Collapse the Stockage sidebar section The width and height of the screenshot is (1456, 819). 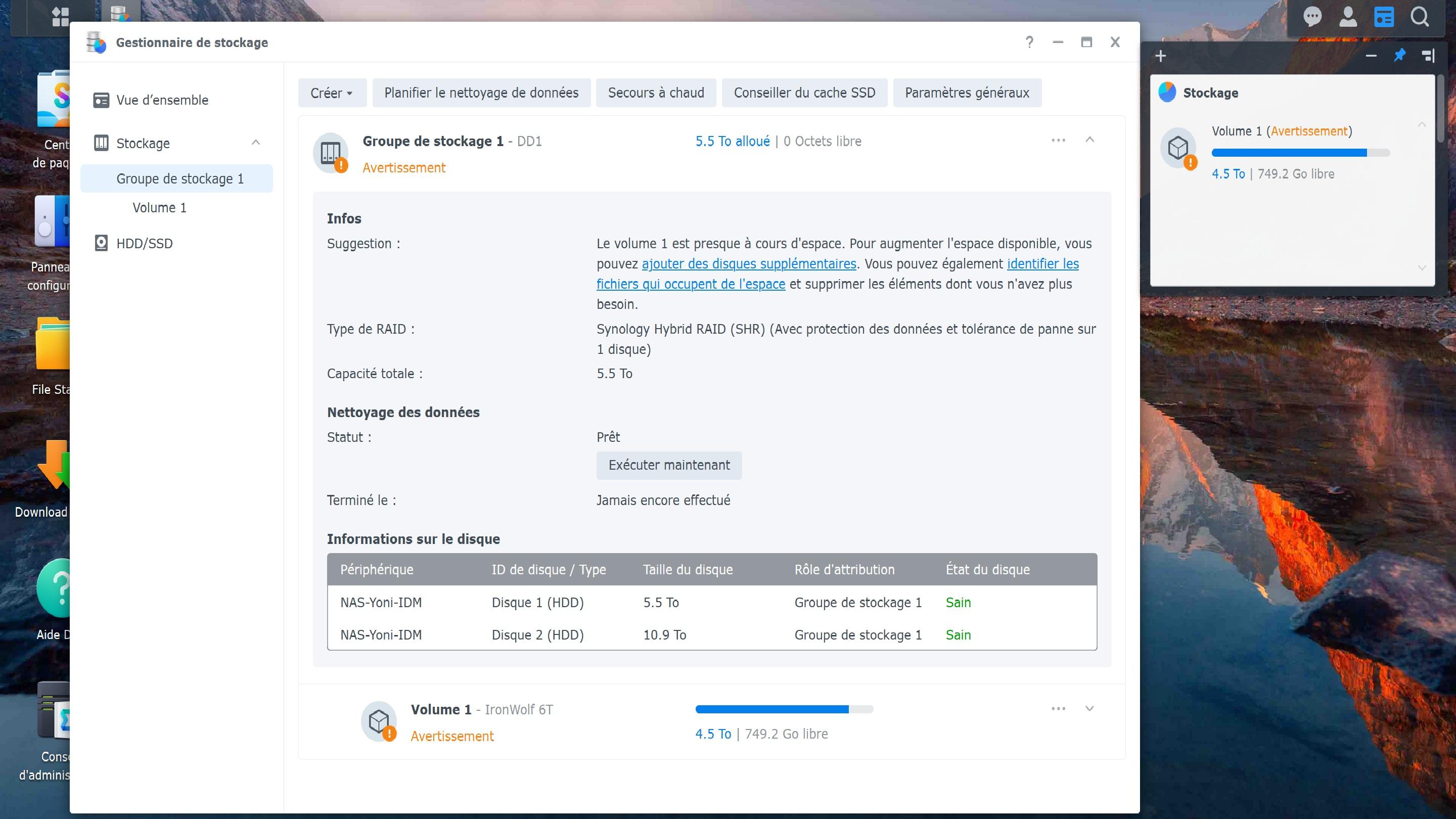coord(255,143)
